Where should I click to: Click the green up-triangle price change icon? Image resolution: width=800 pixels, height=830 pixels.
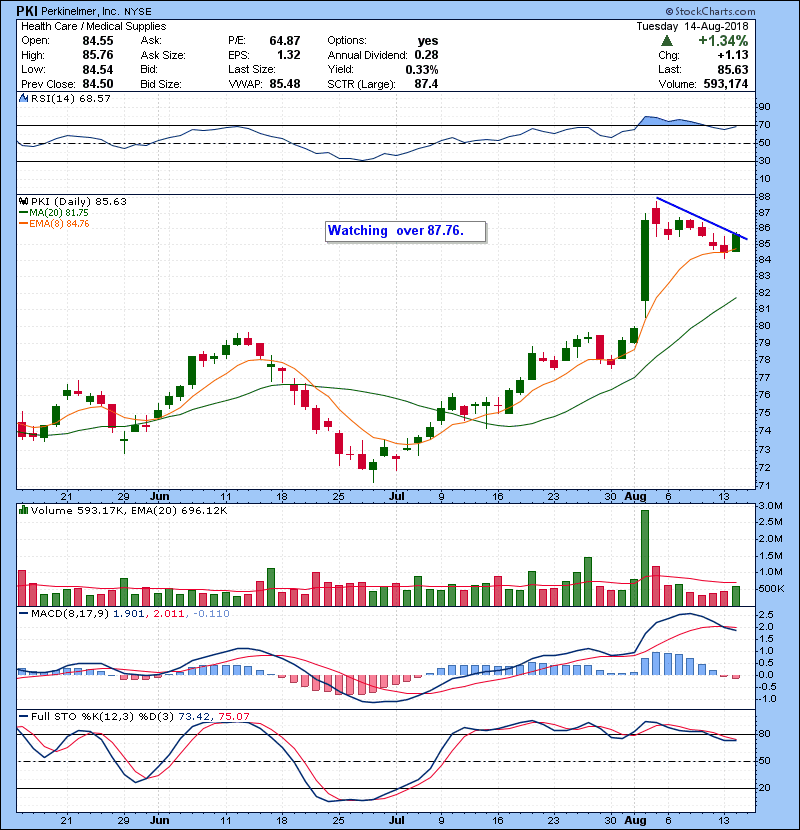coord(667,41)
